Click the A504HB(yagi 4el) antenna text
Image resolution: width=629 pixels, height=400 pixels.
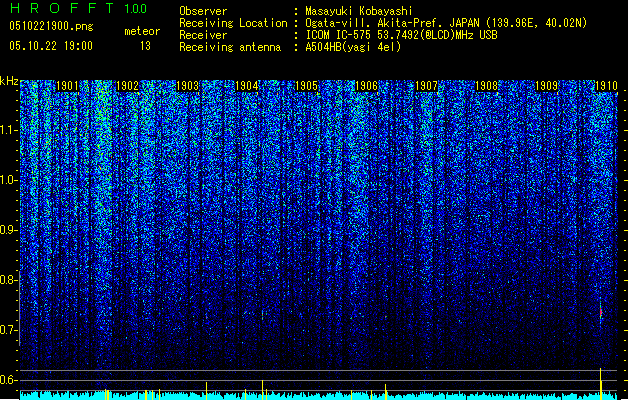[x=353, y=47]
